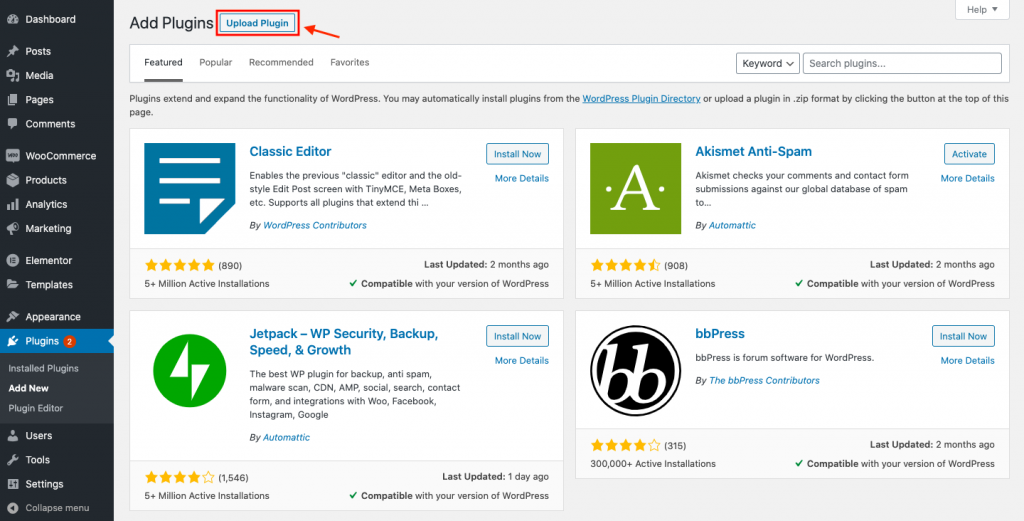This screenshot has width=1024, height=521.
Task: Click the Akismet green logo thumbnail
Action: click(635, 189)
